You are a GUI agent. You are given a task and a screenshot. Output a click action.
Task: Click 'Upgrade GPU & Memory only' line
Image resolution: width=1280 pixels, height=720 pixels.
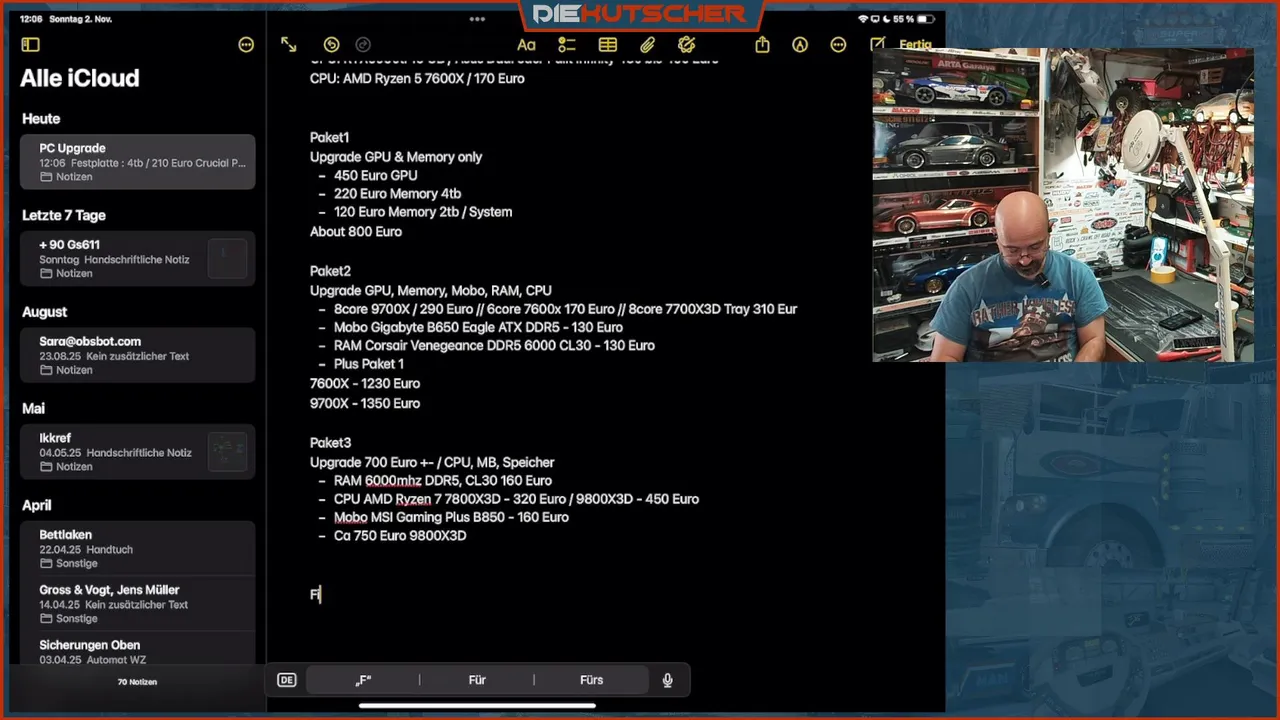[396, 157]
